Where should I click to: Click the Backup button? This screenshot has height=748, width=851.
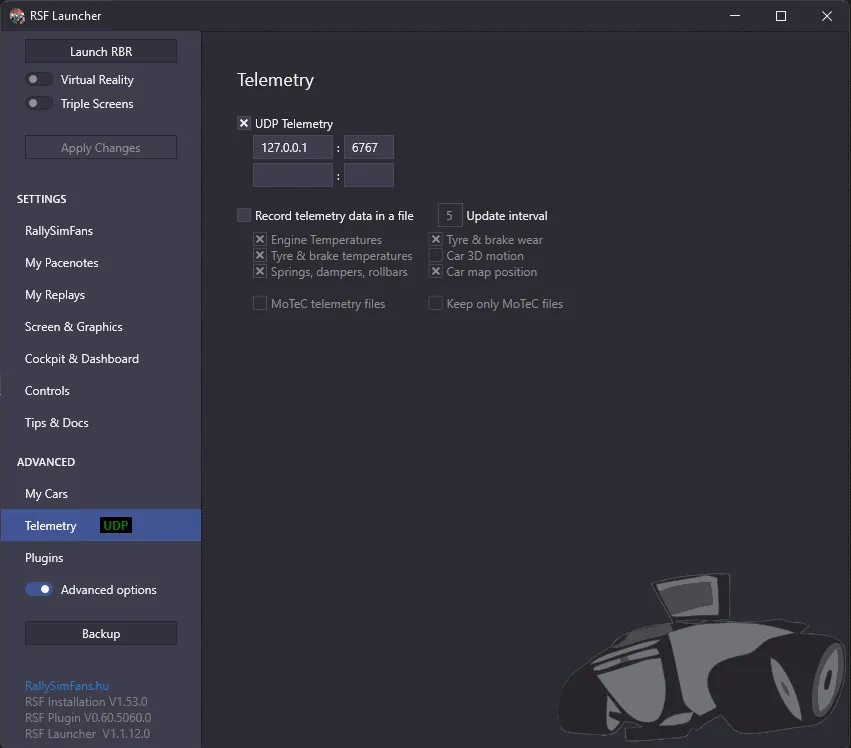(x=101, y=633)
